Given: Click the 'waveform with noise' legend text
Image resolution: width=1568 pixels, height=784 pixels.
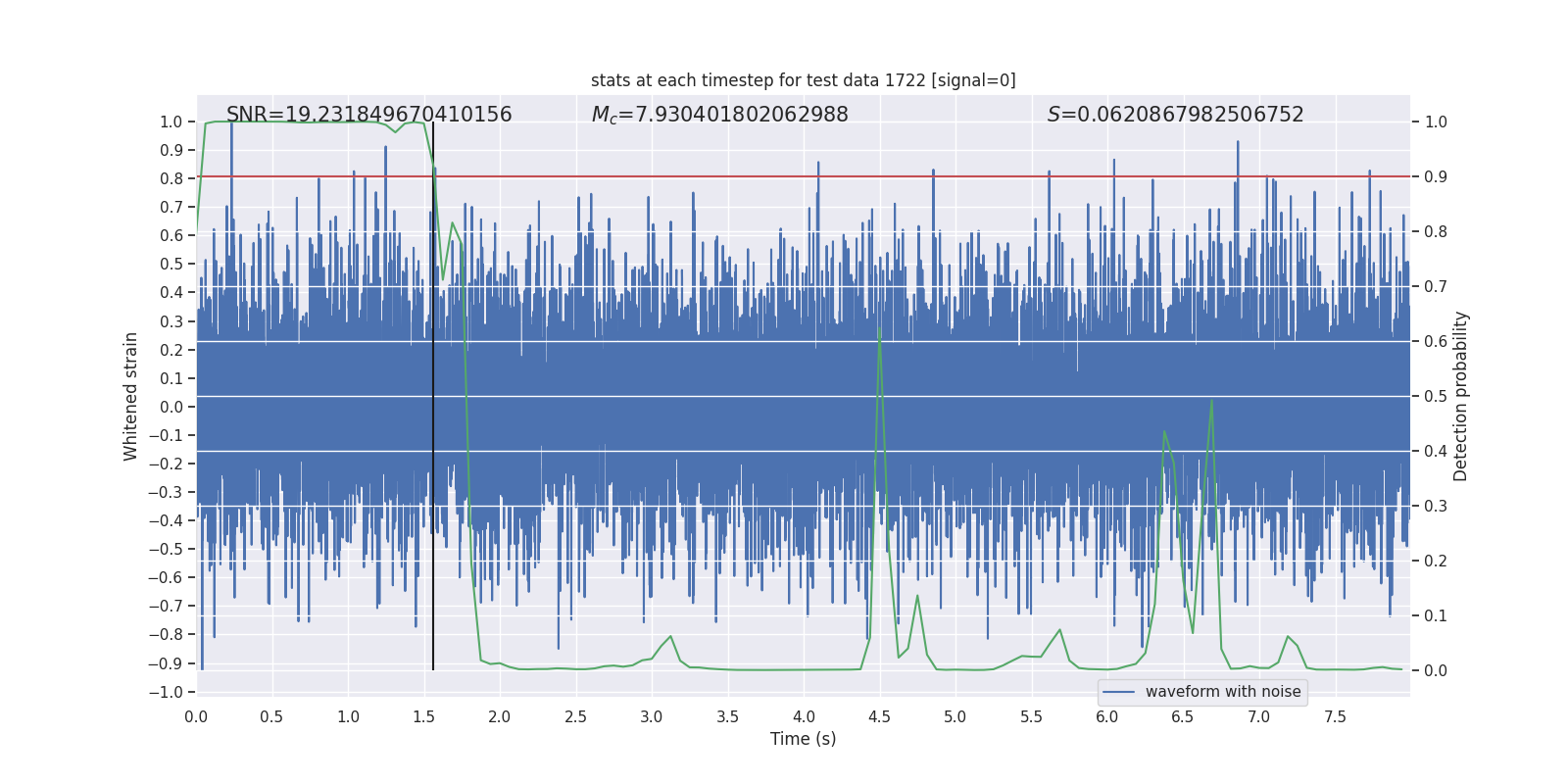Looking at the screenshot, I should tap(1223, 692).
